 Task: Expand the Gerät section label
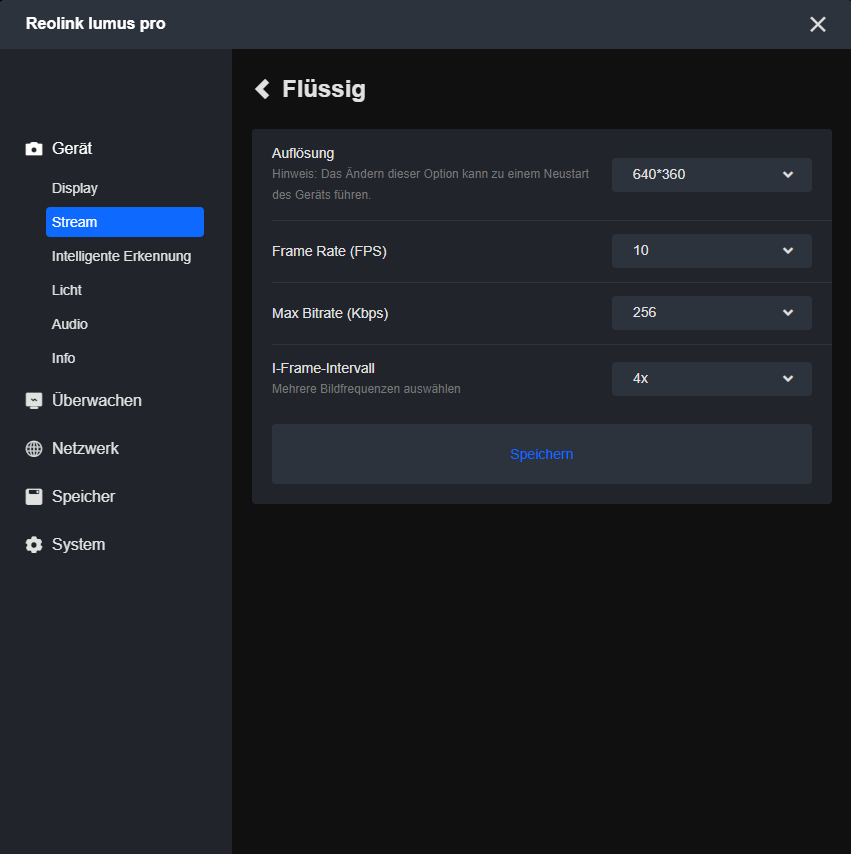[x=72, y=149]
